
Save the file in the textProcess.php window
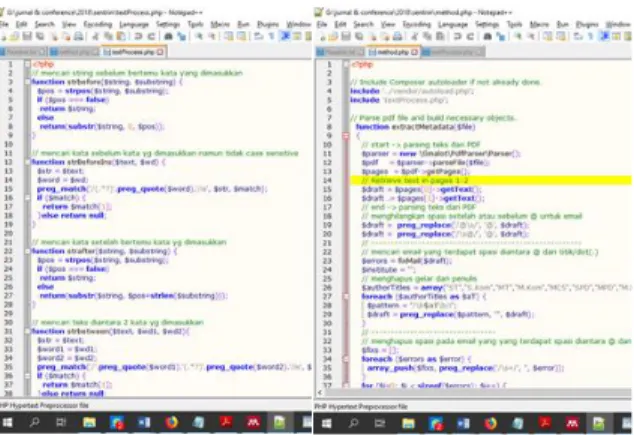coord(27,36)
